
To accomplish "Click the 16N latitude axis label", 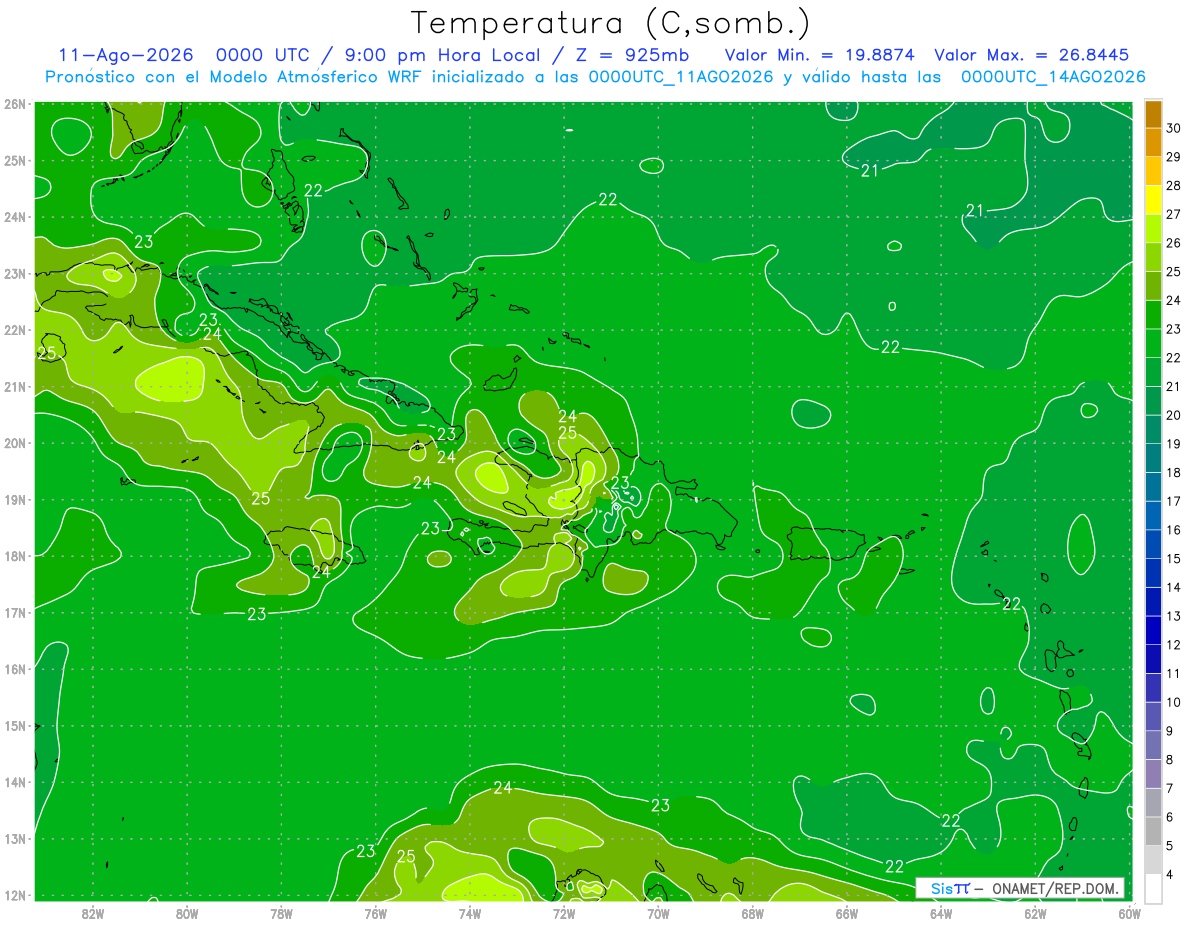I will (x=15, y=669).
